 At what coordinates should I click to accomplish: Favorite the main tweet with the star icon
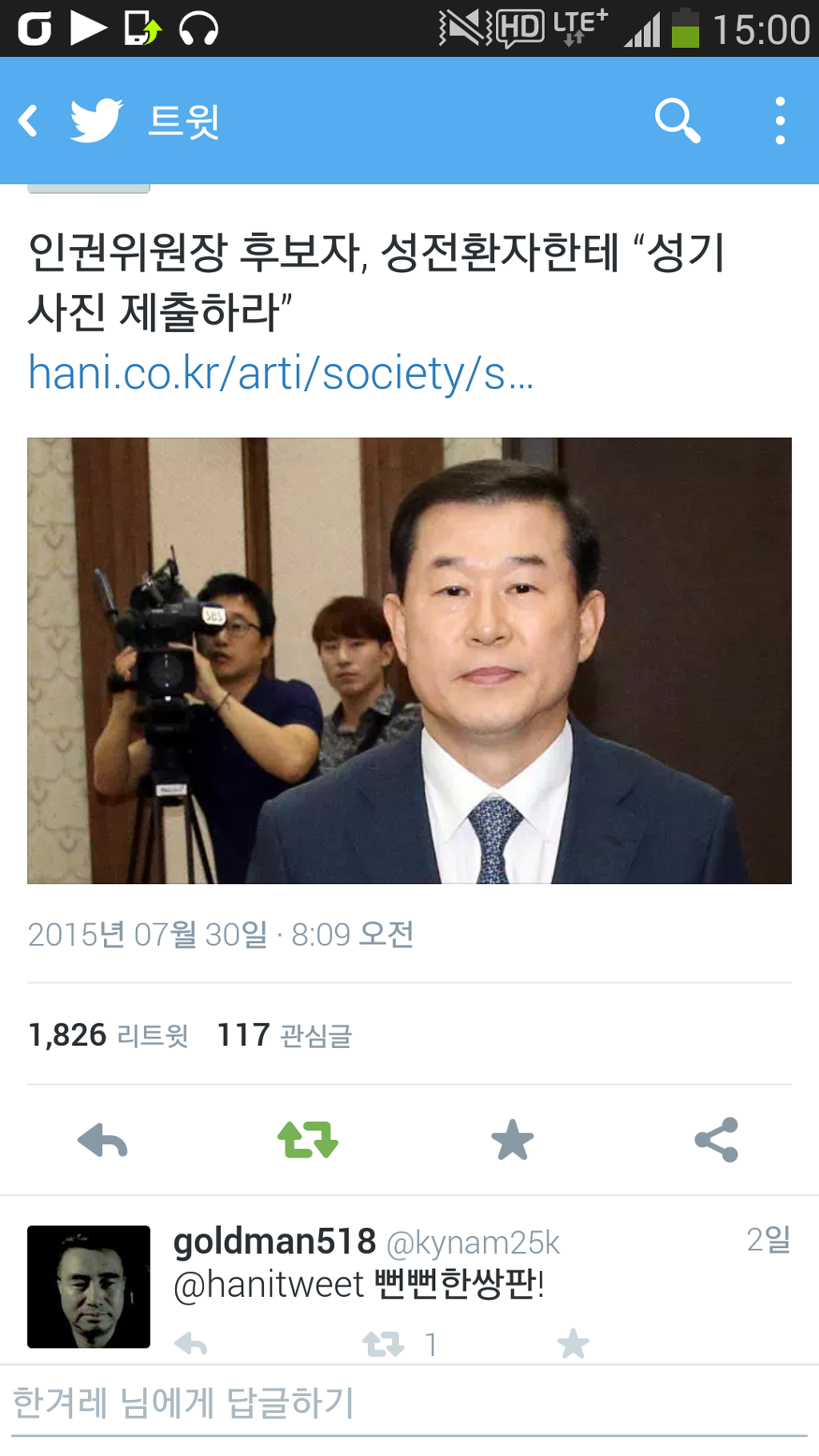512,1140
